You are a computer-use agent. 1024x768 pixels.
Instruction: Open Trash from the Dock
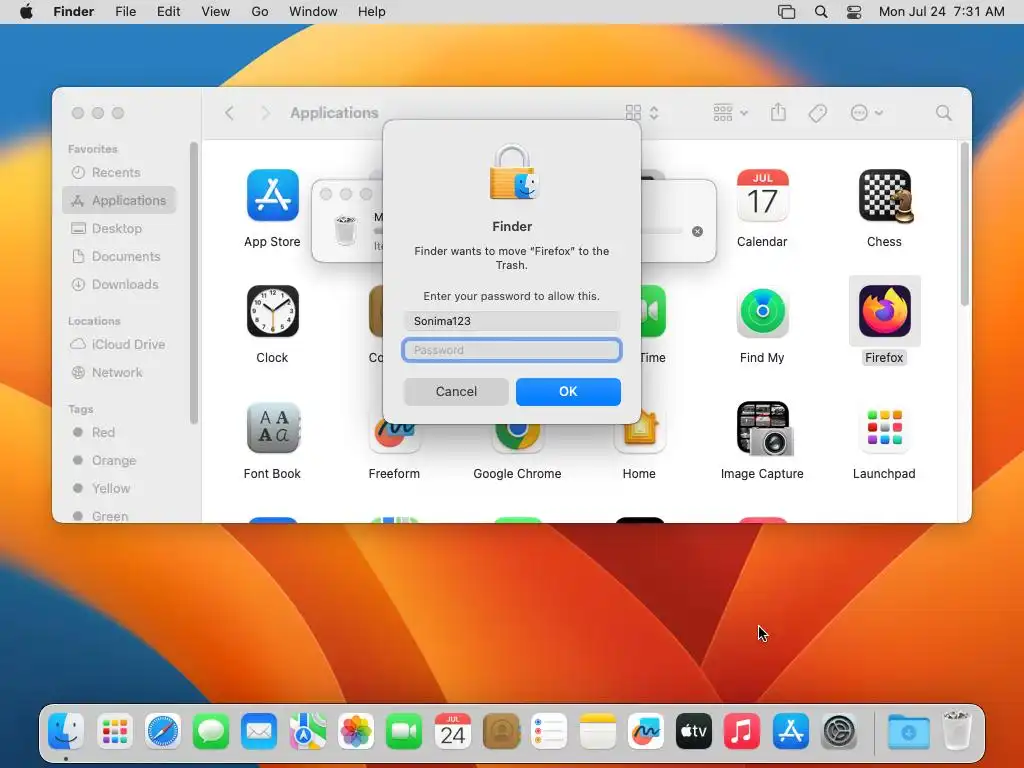(x=957, y=731)
